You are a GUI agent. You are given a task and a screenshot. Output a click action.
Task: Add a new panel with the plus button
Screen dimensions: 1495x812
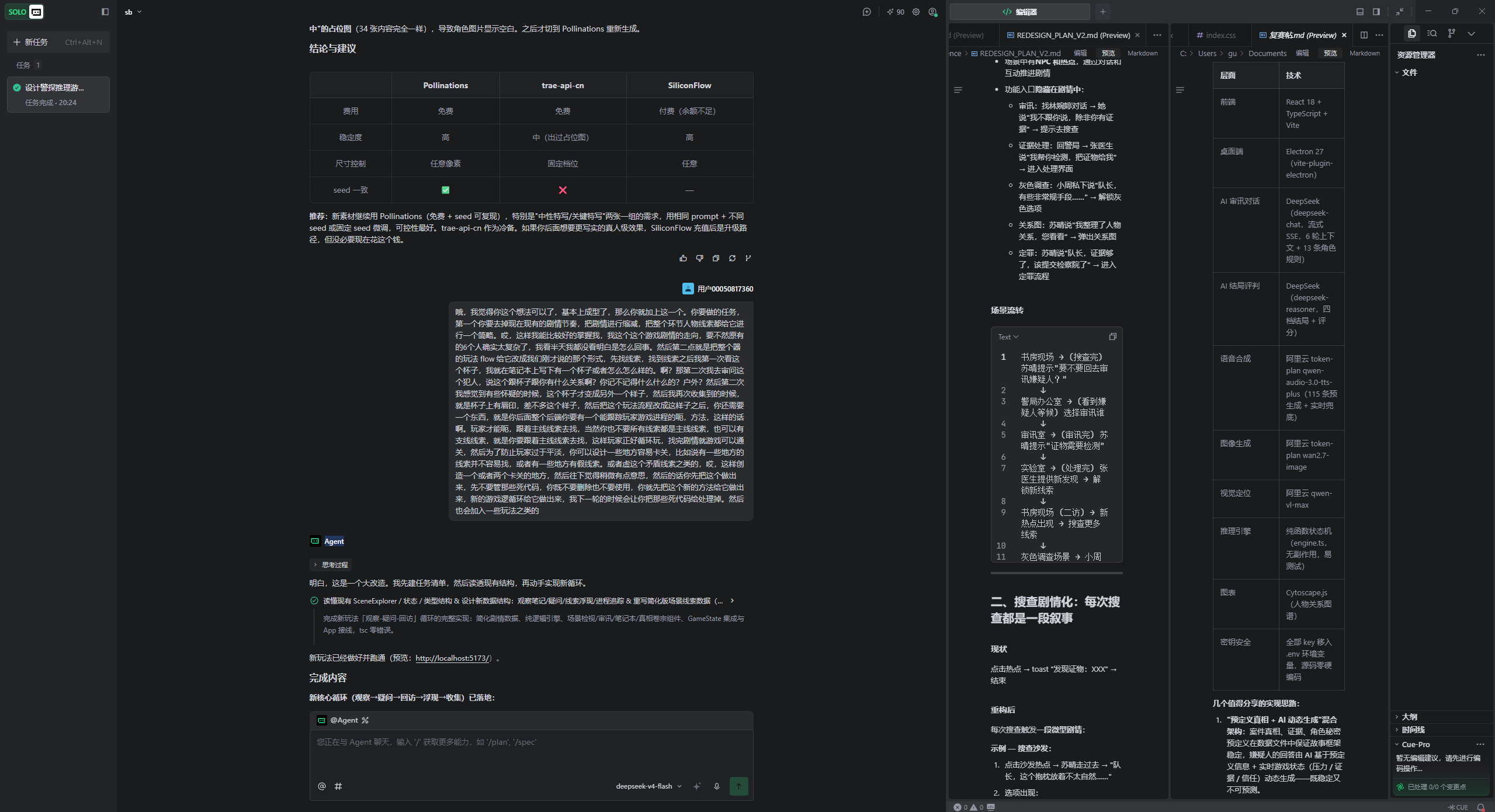(x=1103, y=12)
